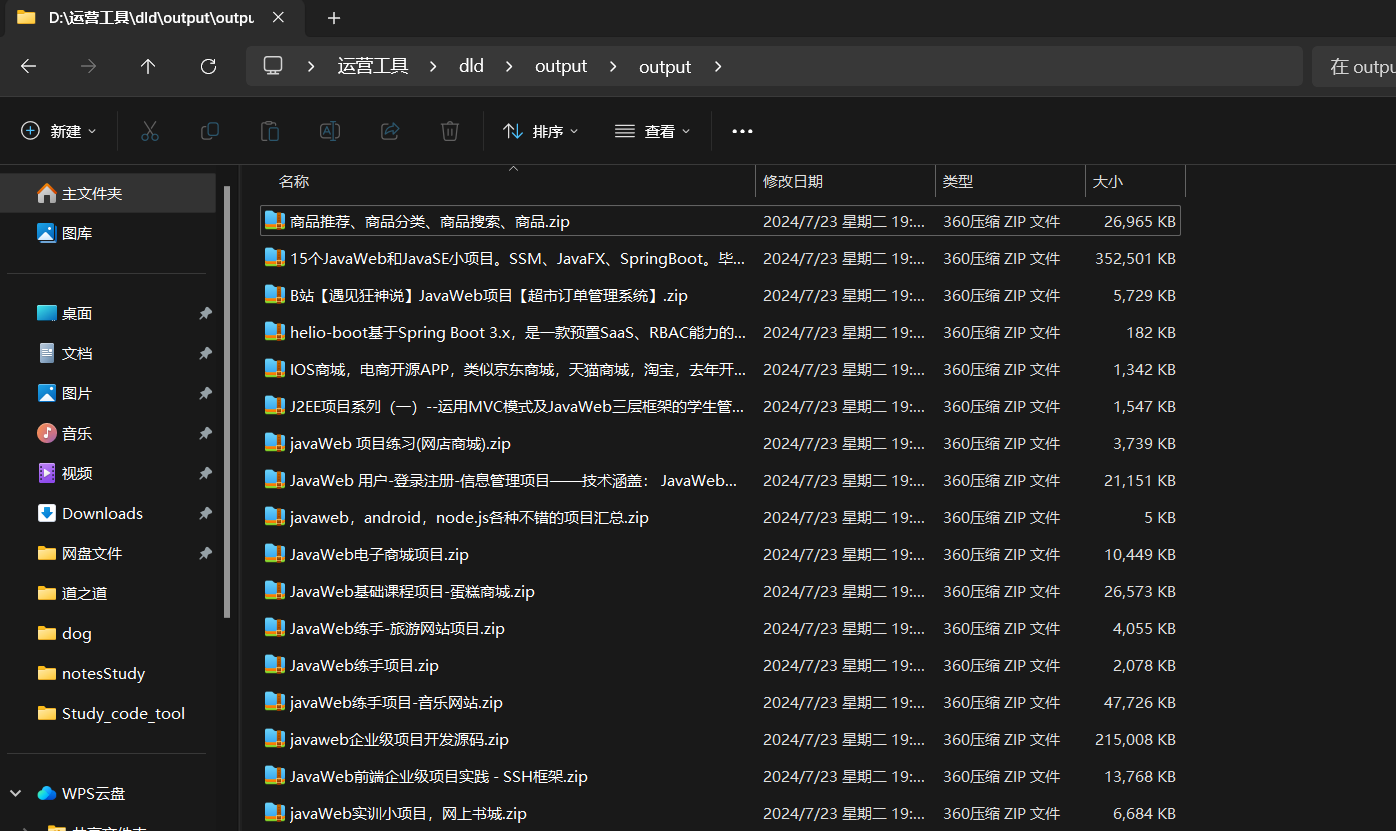
Task: Select B站【遇见狂神说】JavaWeb项目 zip file
Action: point(720,295)
